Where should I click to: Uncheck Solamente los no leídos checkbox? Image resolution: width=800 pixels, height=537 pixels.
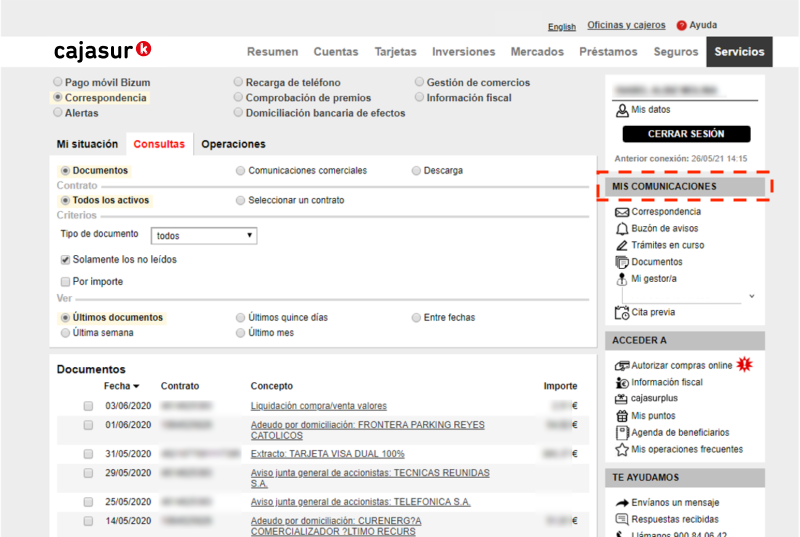click(66, 260)
